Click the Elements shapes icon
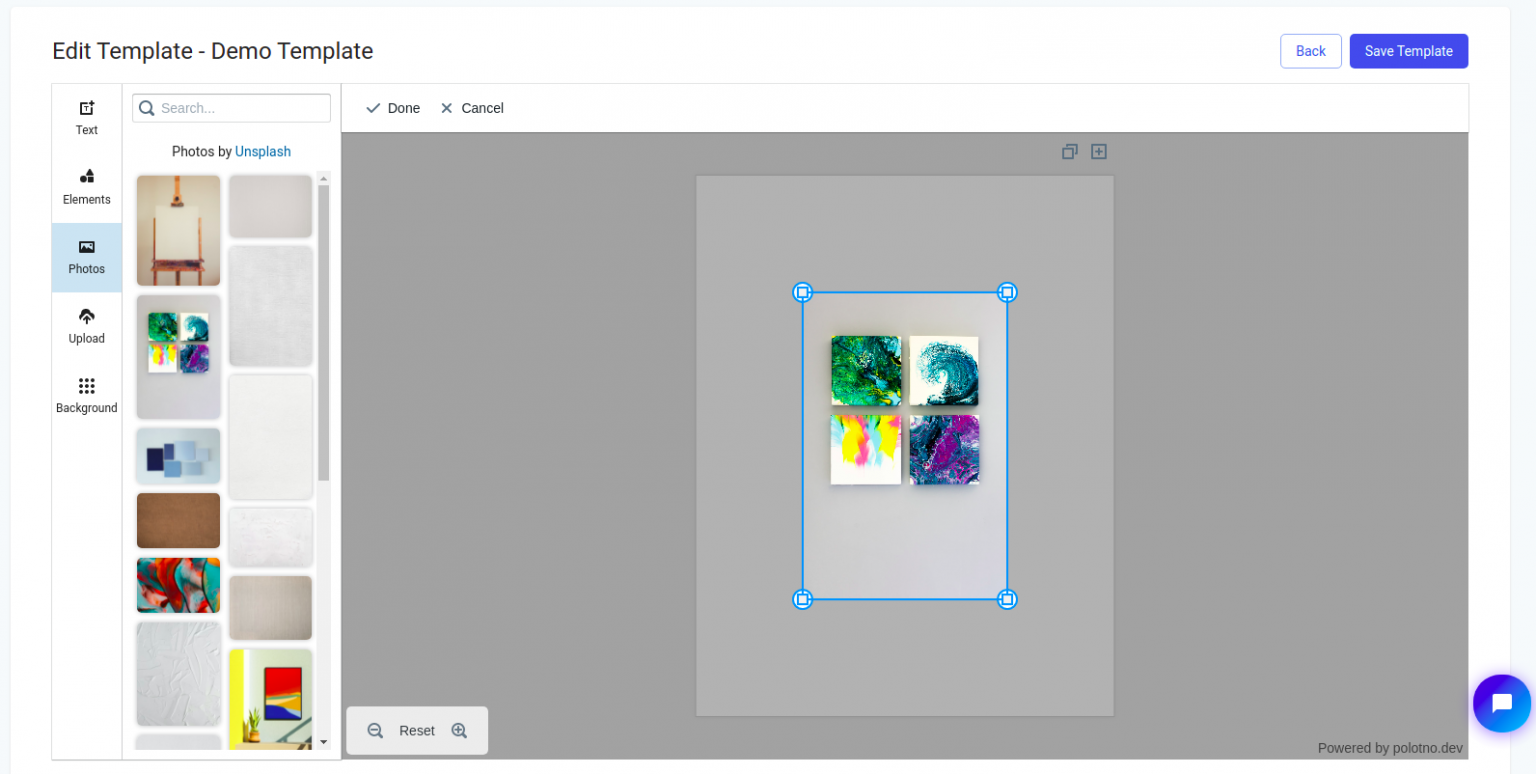This screenshot has width=1536, height=774. point(87,177)
